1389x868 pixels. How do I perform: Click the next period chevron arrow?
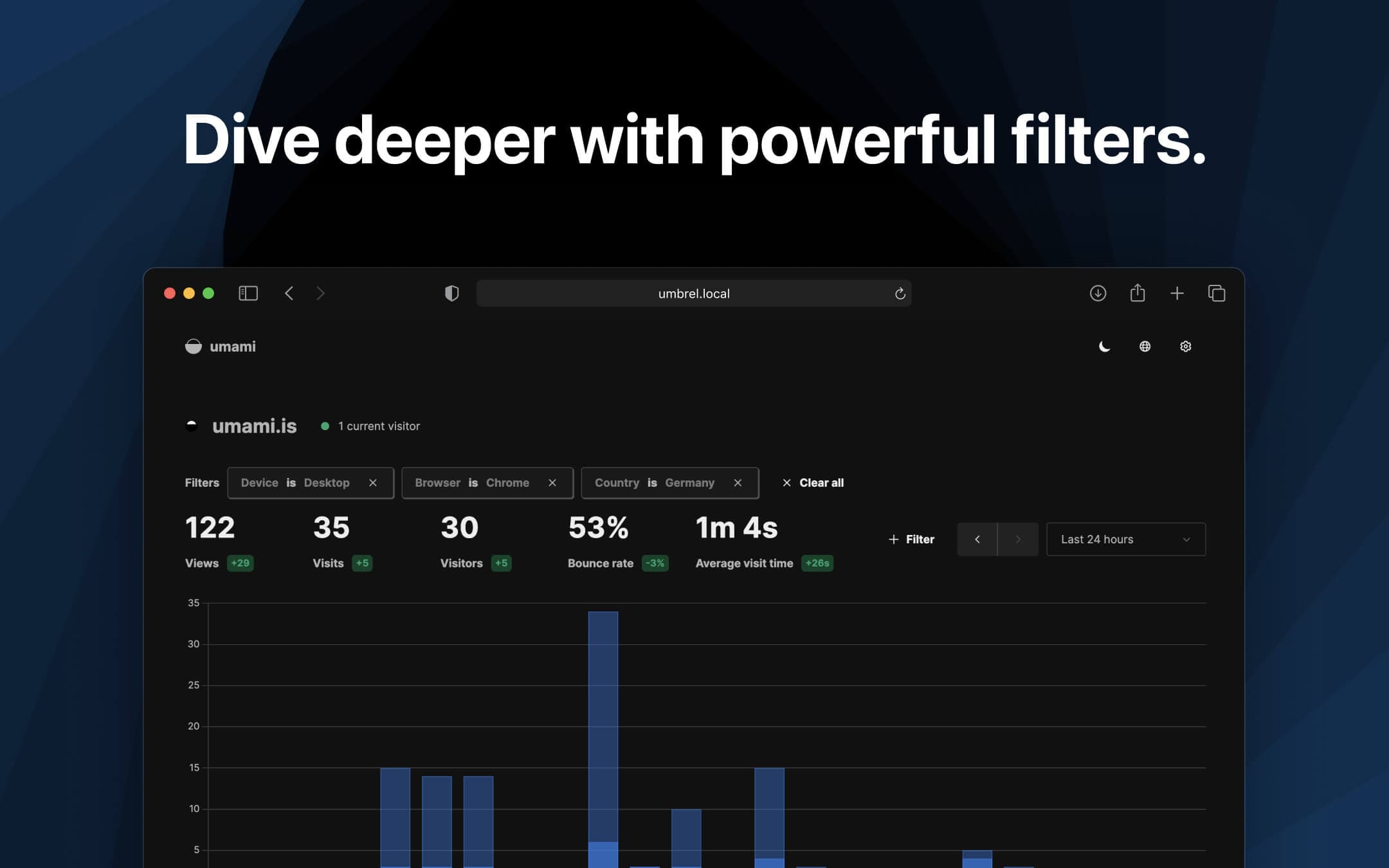click(x=1018, y=539)
